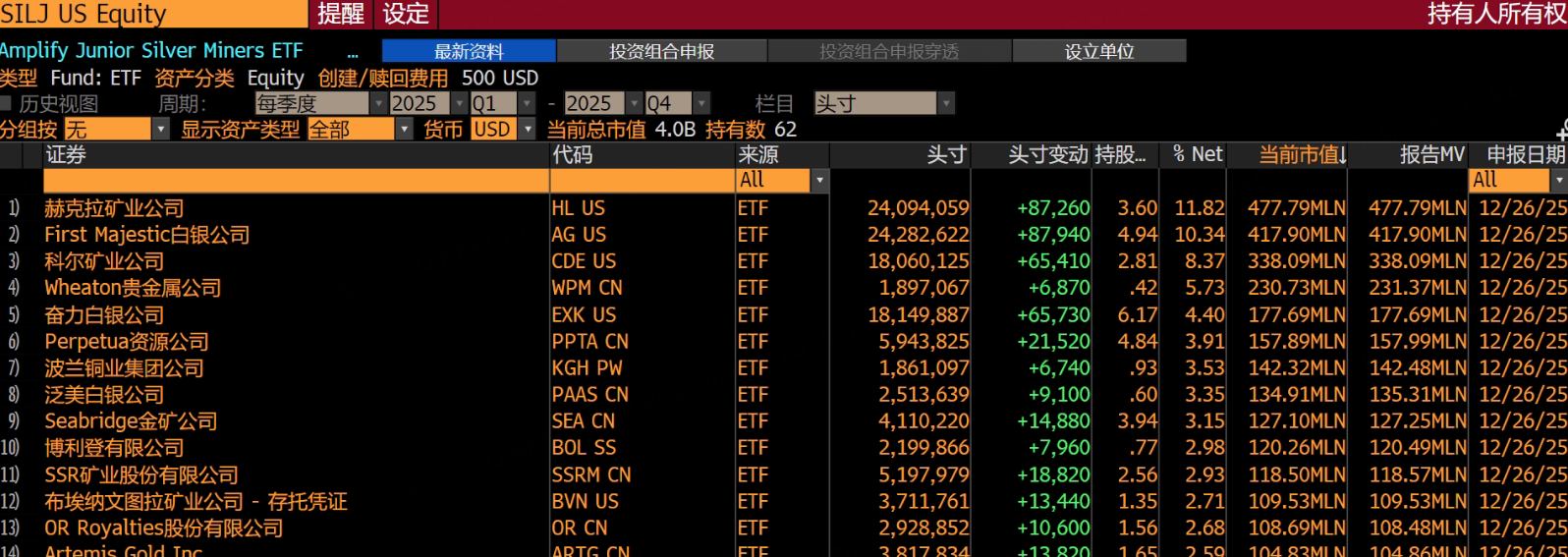
Task: Click the 设立单位 button
Action: click(1098, 51)
